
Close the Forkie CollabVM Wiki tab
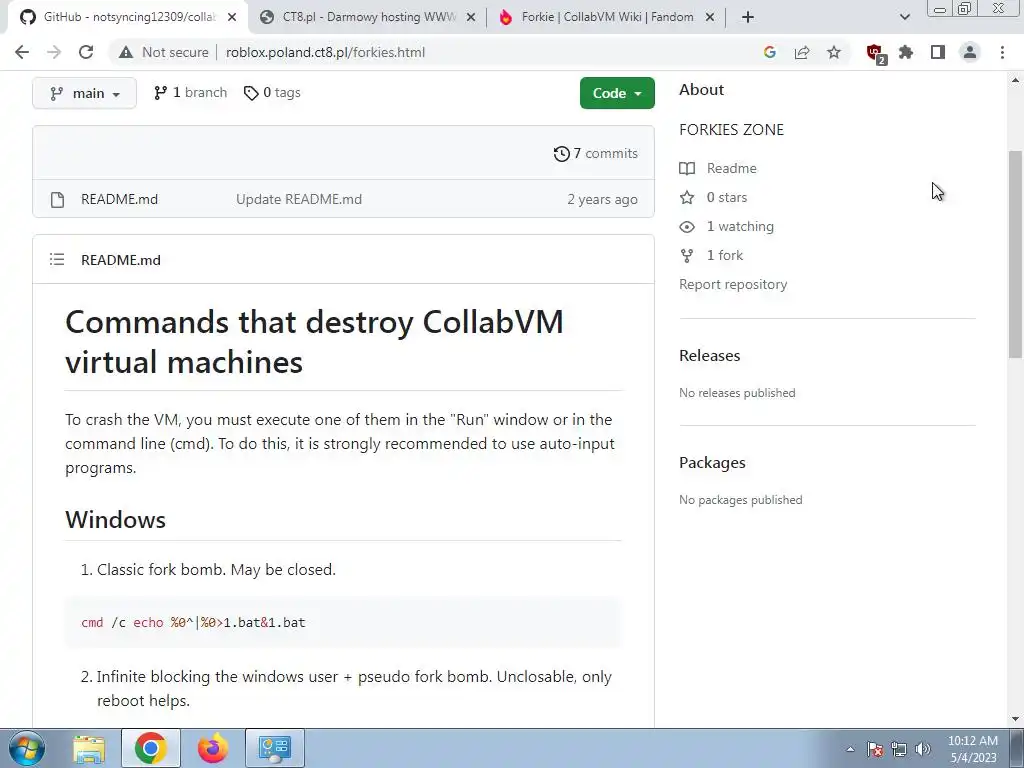pos(710,18)
